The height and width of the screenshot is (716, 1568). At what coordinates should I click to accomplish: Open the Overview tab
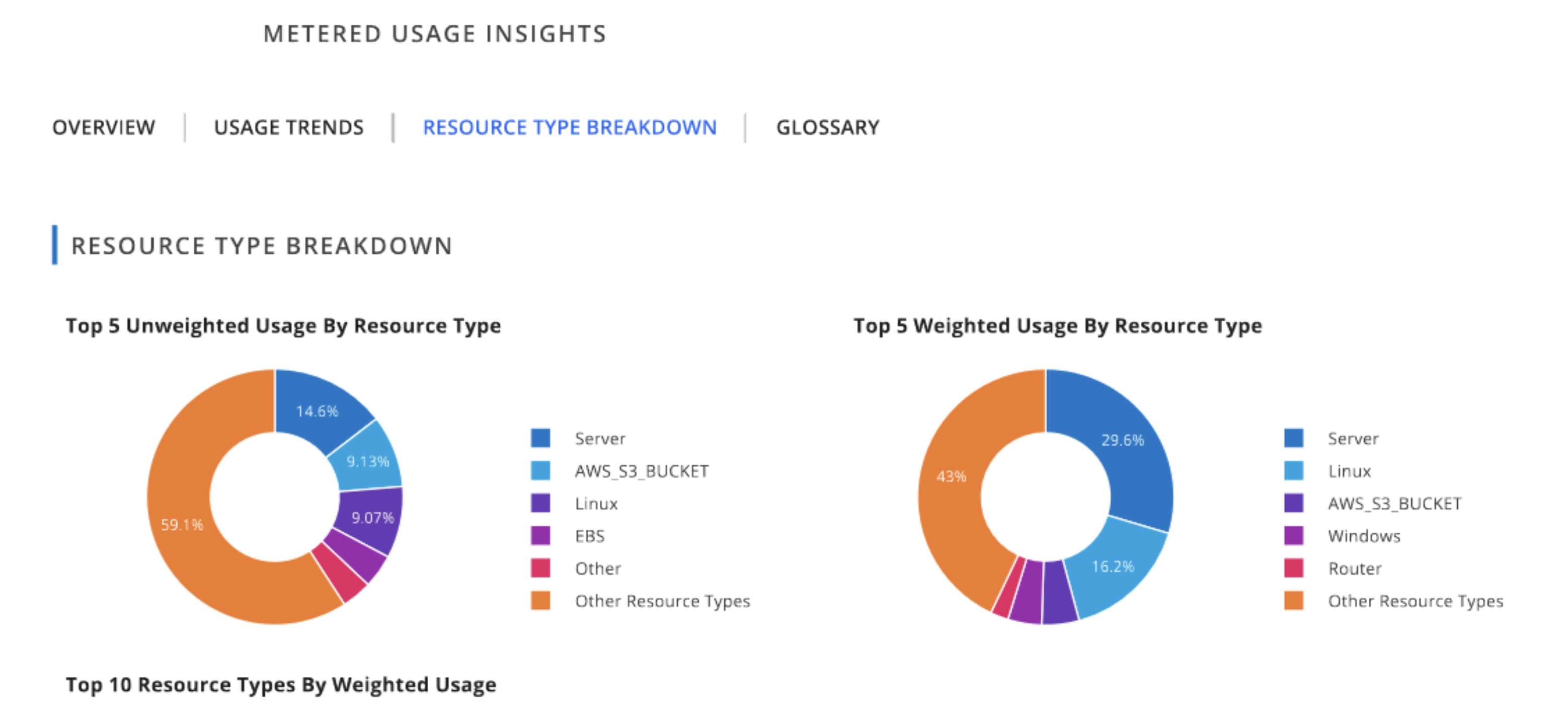tap(104, 127)
